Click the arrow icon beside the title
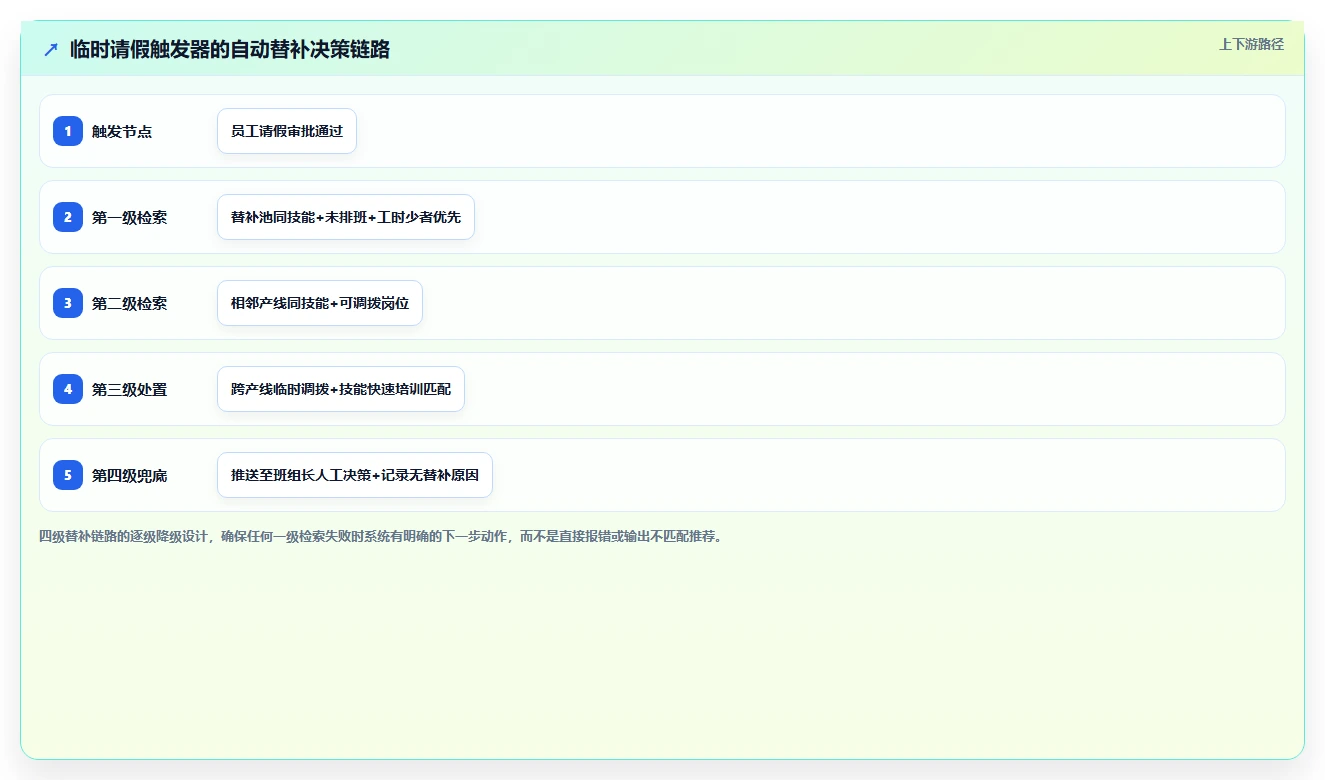 pyautogui.click(x=51, y=49)
